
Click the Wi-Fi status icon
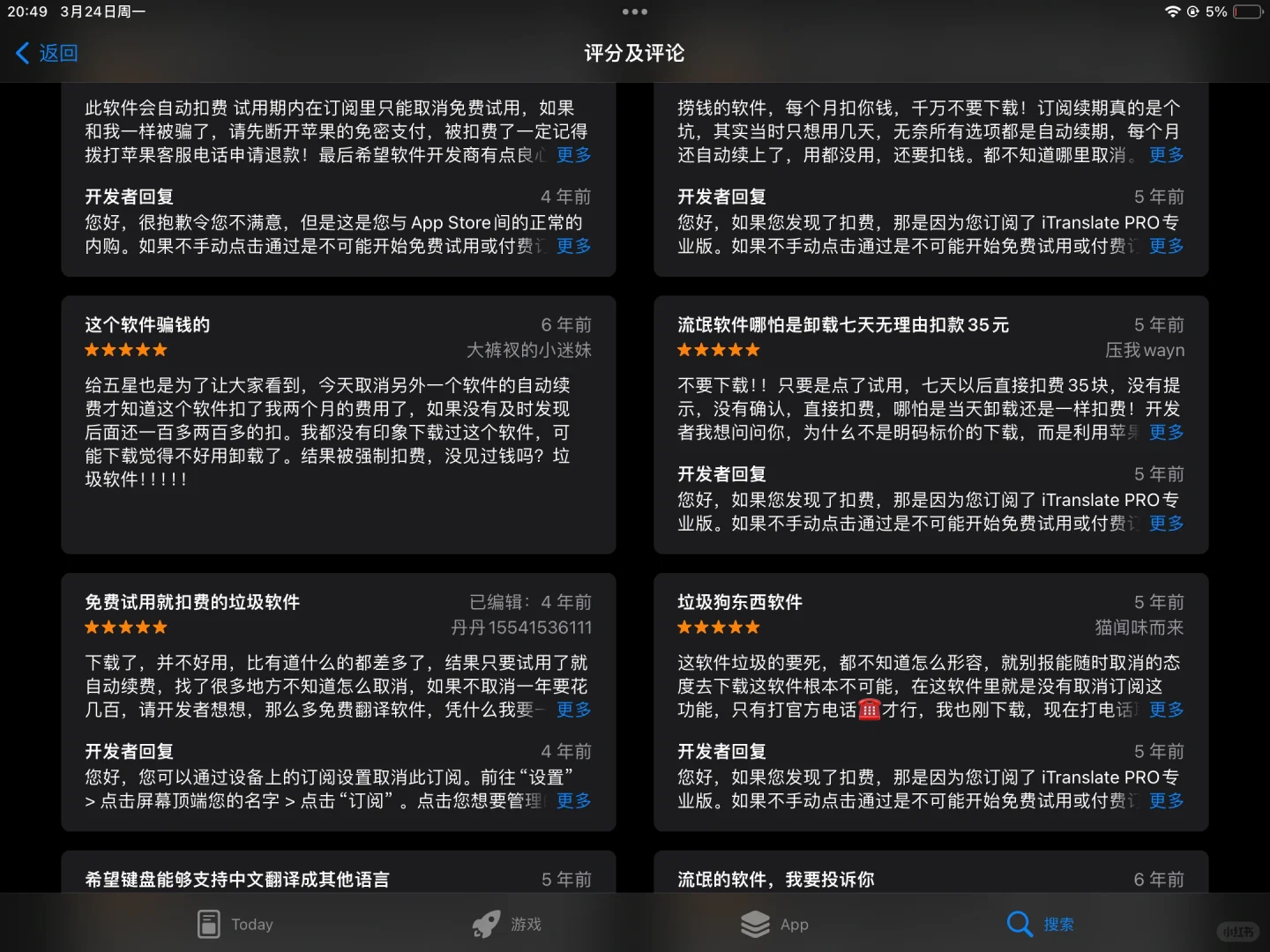coord(1173,11)
